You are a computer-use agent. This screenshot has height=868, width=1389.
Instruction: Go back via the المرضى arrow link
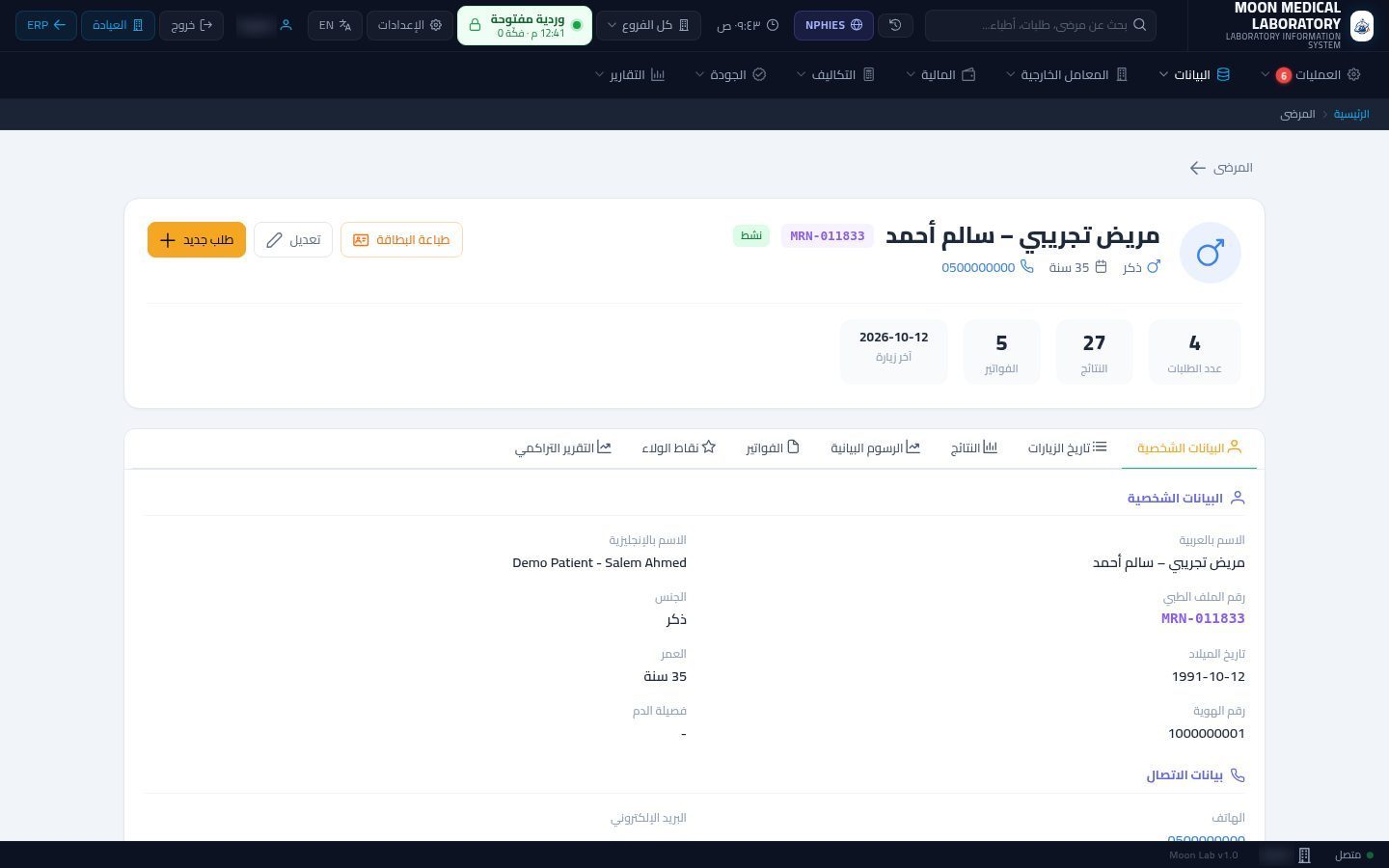[x=1221, y=168]
